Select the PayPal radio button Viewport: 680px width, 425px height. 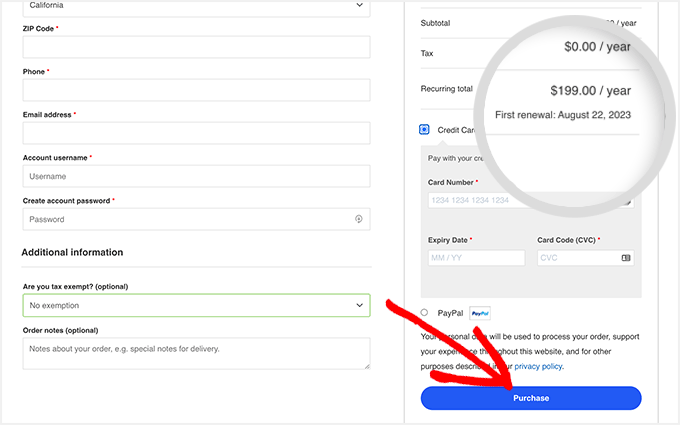coord(424,312)
